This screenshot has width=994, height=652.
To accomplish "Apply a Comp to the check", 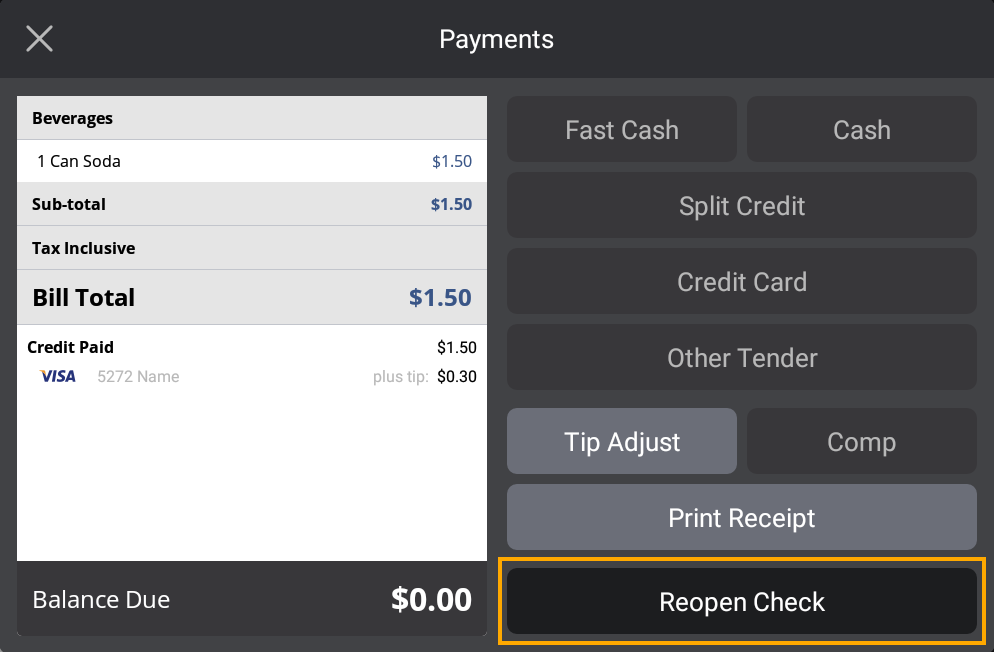I will coord(861,442).
